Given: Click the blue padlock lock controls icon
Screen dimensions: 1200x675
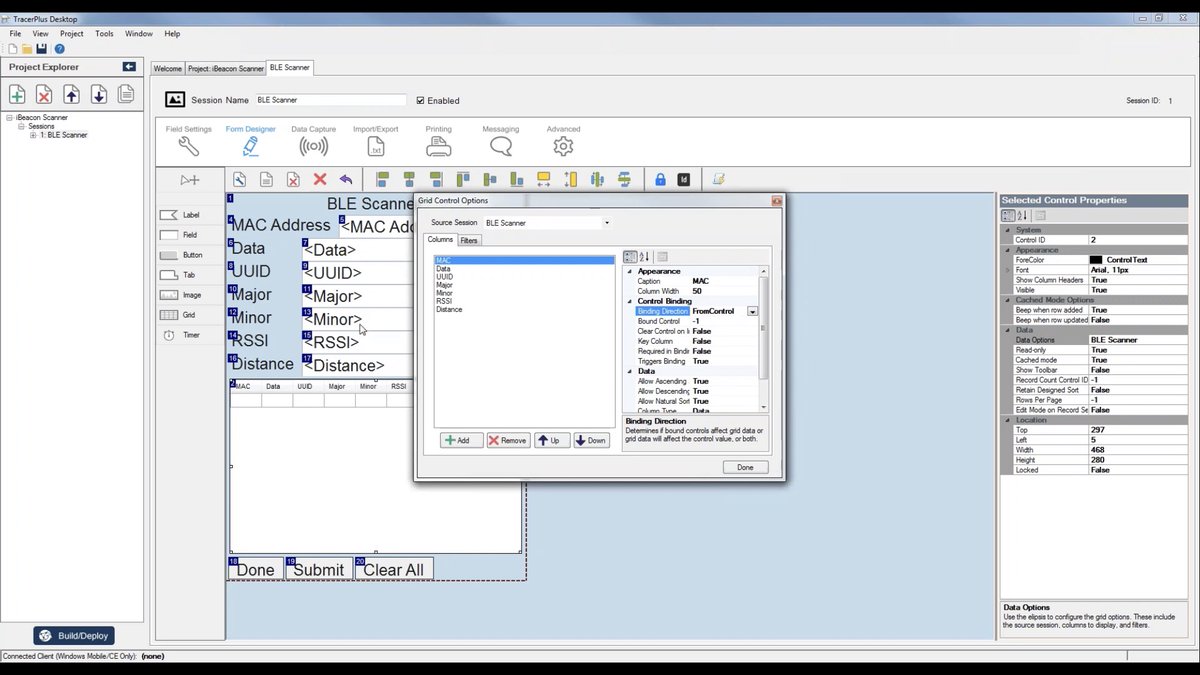Looking at the screenshot, I should click(660, 180).
